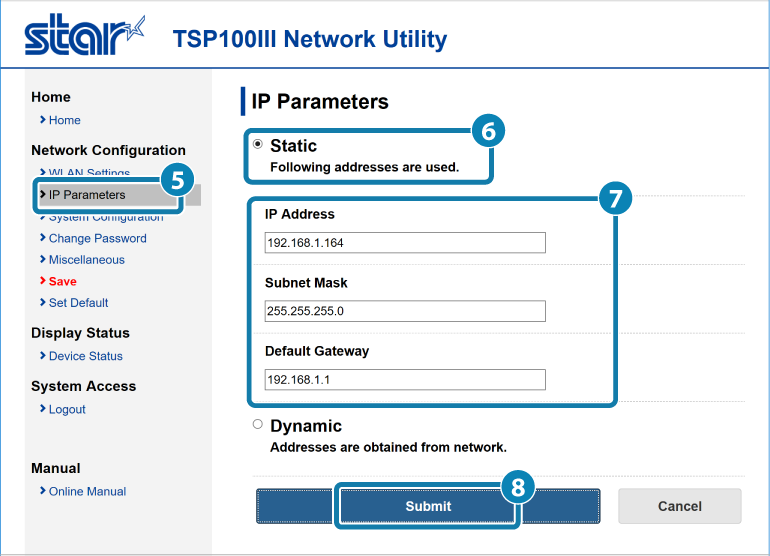Viewport: 770px width, 556px height.
Task: Select the Static radio button
Action: 258,144
